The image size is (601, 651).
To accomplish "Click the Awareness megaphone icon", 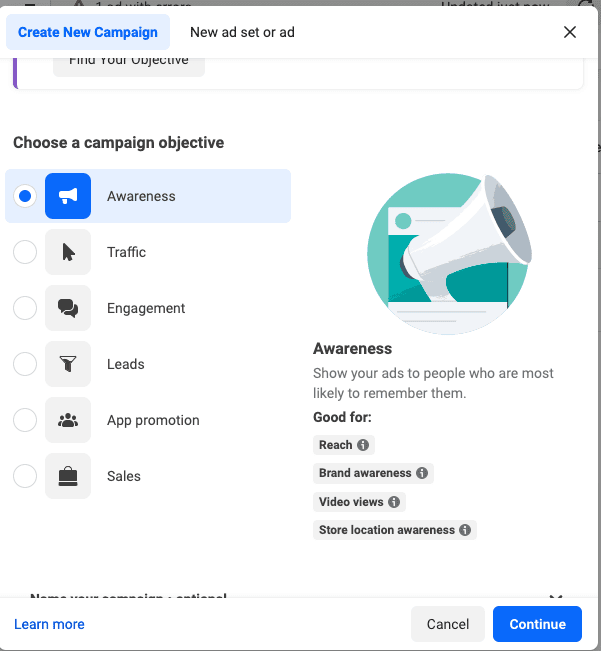I will pyautogui.click(x=68, y=196).
